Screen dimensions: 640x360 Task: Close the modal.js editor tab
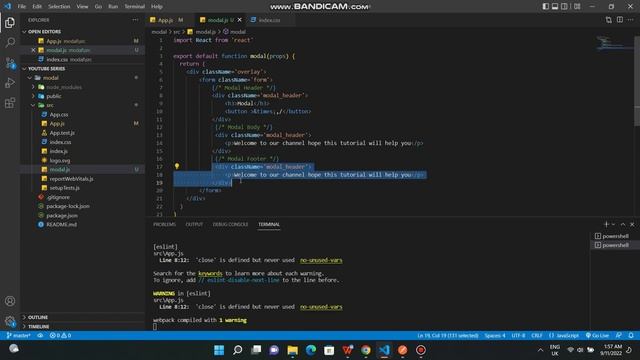[x=240, y=20]
